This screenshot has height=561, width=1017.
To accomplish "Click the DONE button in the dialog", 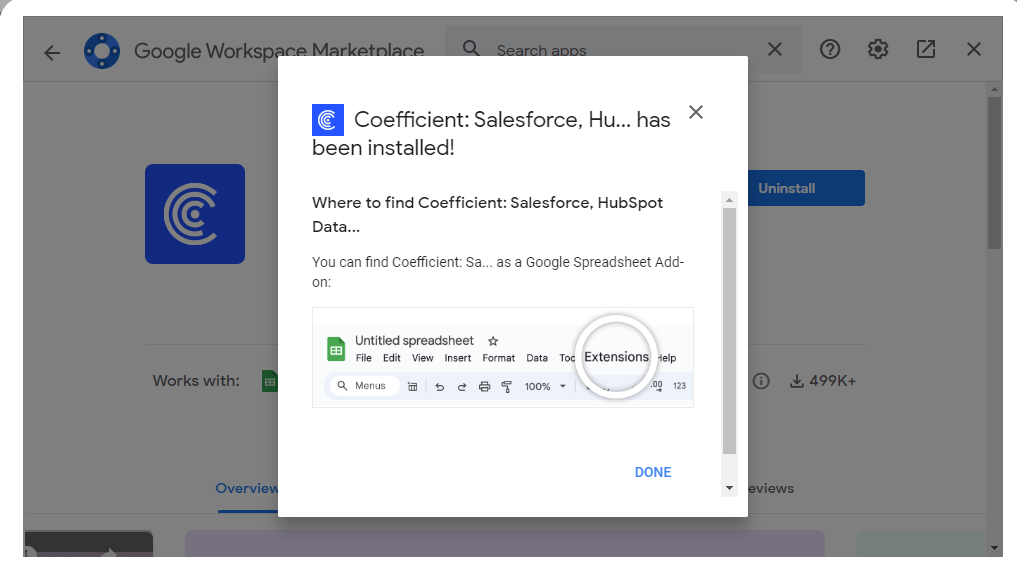I will [652, 472].
